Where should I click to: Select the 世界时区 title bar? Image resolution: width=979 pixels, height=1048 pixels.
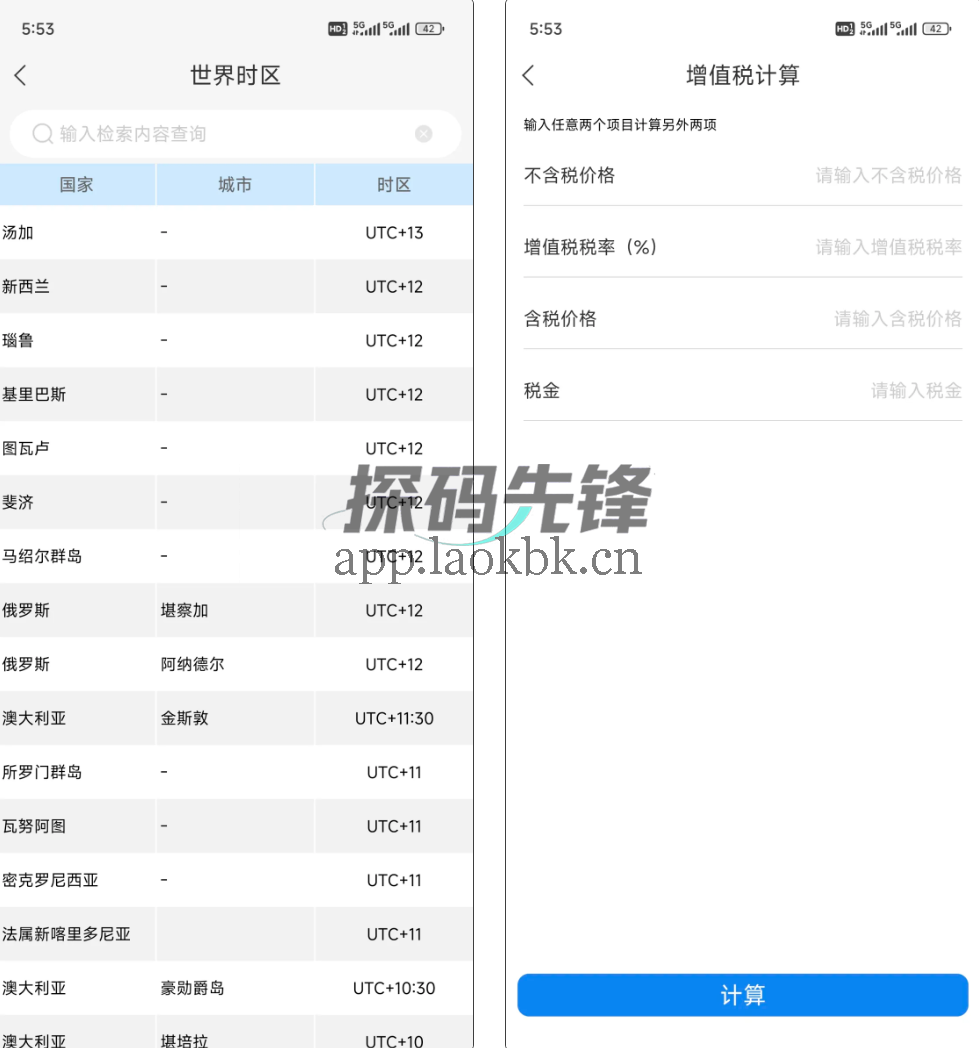(x=235, y=75)
